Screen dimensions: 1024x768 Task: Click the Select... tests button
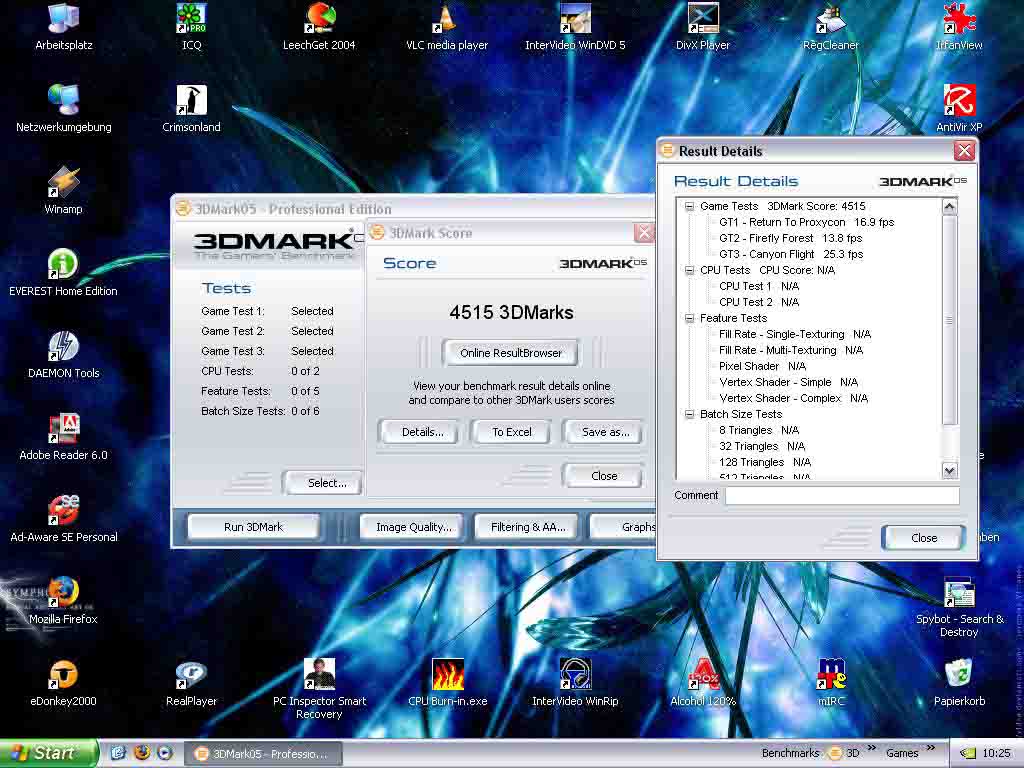(x=323, y=483)
